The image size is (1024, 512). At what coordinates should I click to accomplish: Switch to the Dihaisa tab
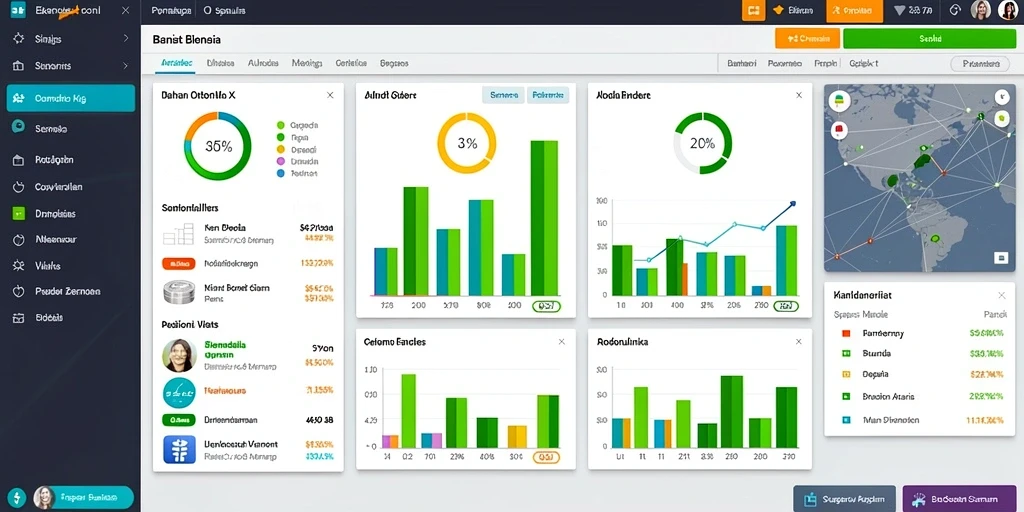[x=220, y=63]
